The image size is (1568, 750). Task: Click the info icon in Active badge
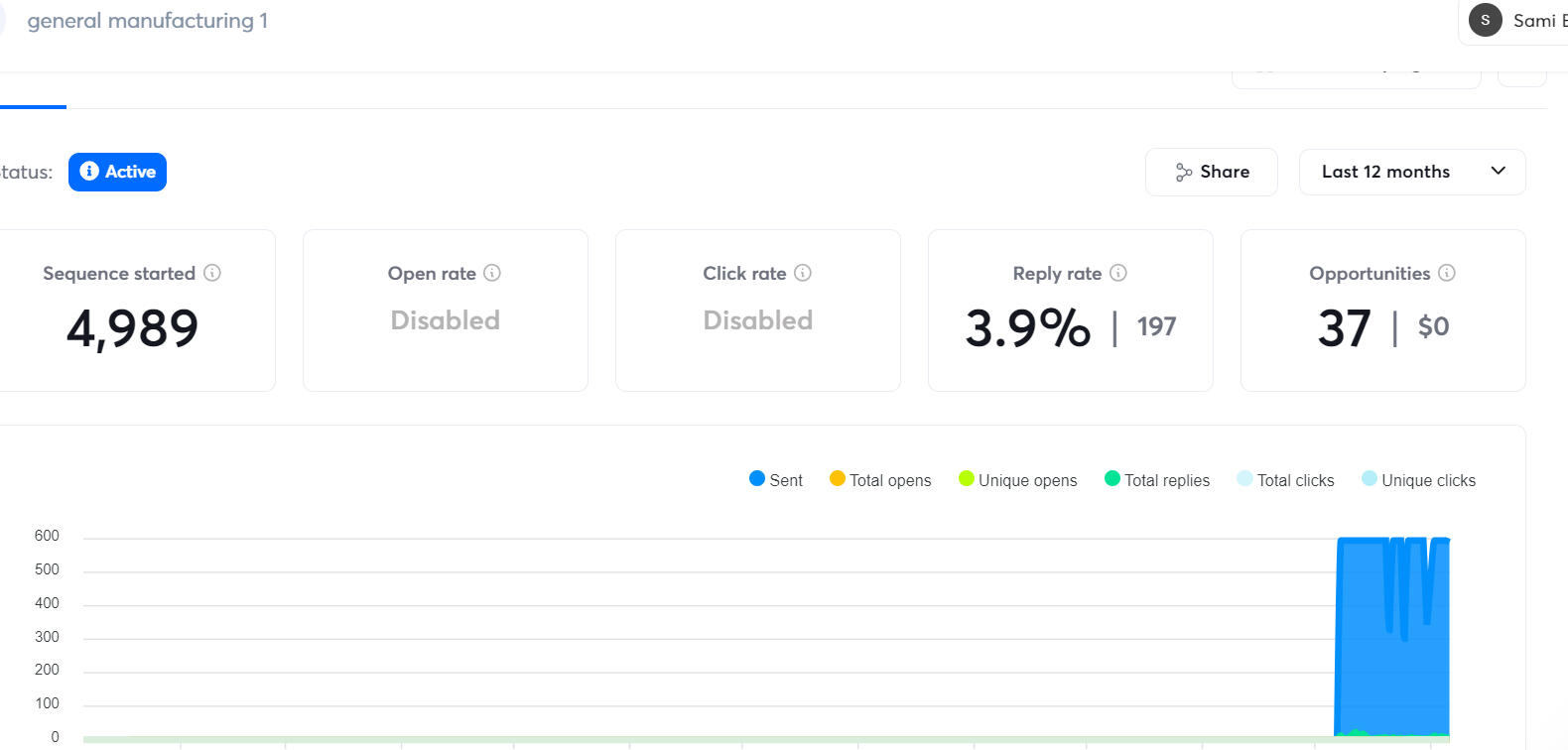pyautogui.click(x=89, y=172)
